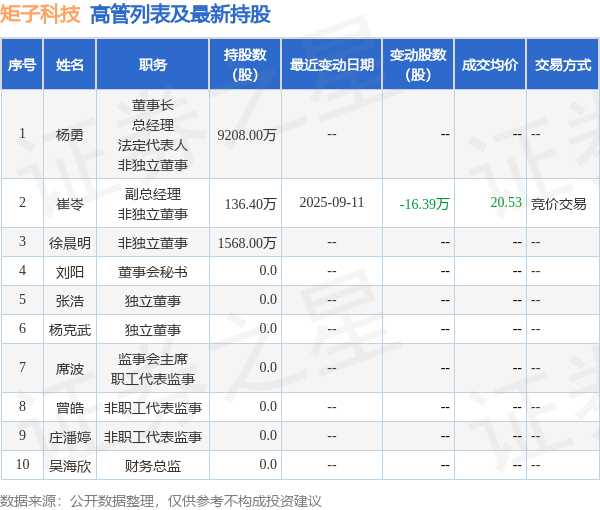Select the 最近变动日期 column header
The image size is (600, 510).
point(332,65)
